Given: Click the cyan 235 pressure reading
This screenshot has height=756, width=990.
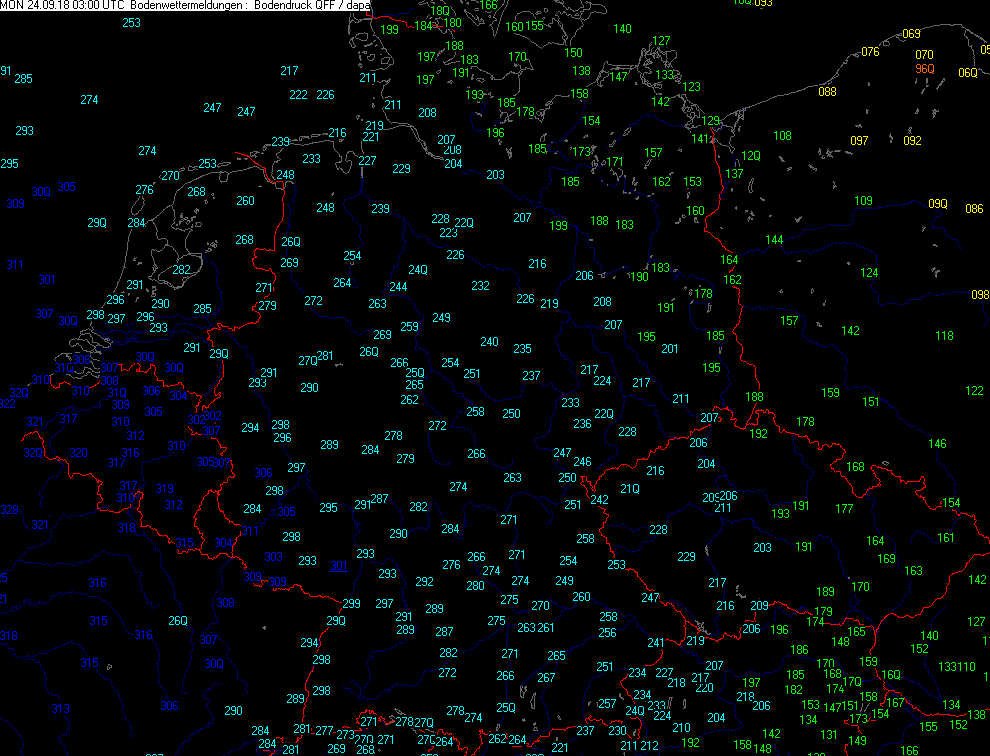Looking at the screenshot, I should tap(523, 349).
